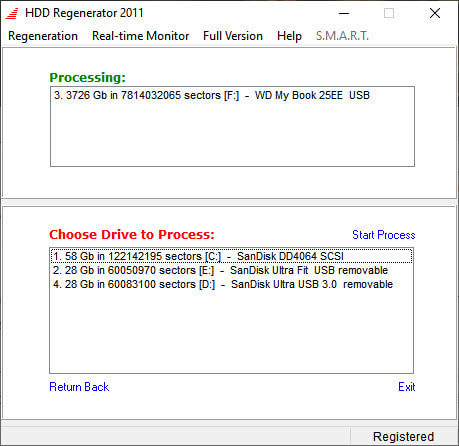This screenshot has width=459, height=446.
Task: Open the Full Version menu
Action: pyautogui.click(x=233, y=36)
